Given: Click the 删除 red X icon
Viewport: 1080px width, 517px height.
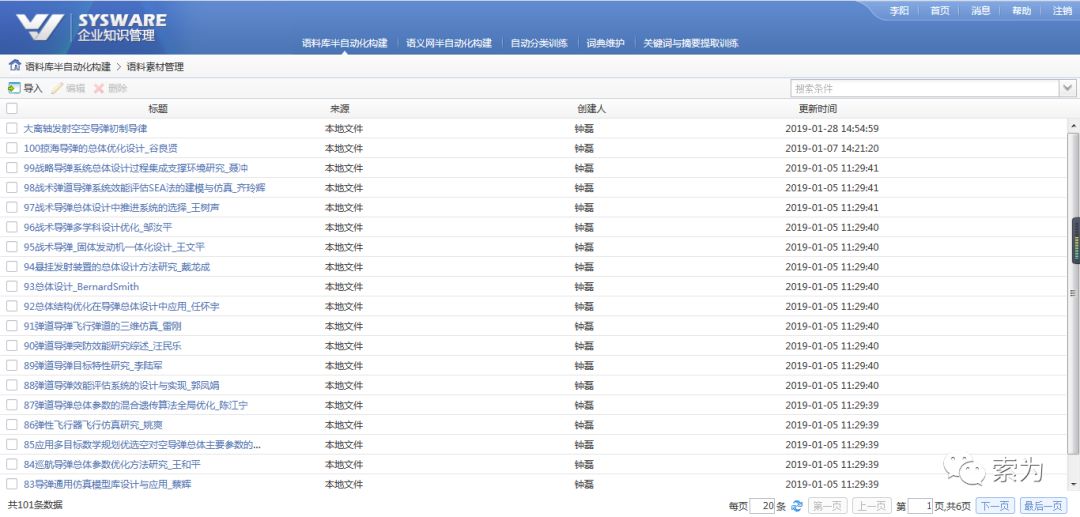Looking at the screenshot, I should pyautogui.click(x=99, y=88).
